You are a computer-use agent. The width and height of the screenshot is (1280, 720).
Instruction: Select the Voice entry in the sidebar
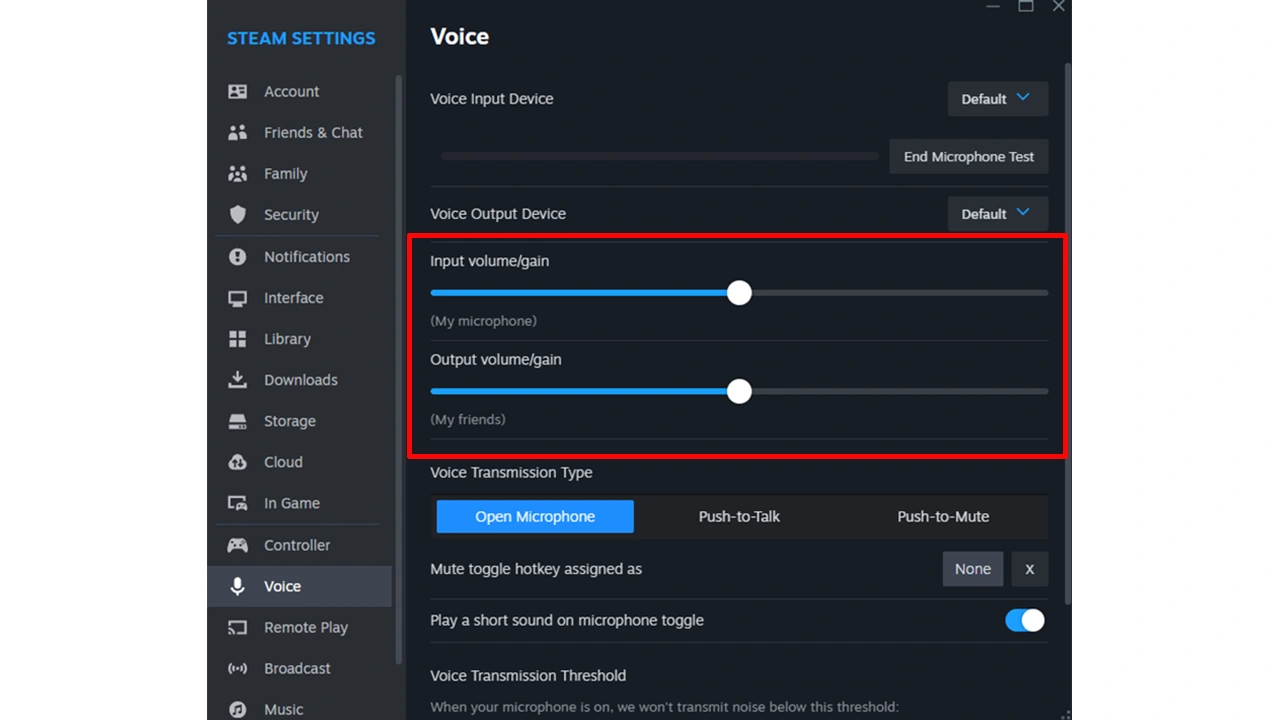click(299, 586)
